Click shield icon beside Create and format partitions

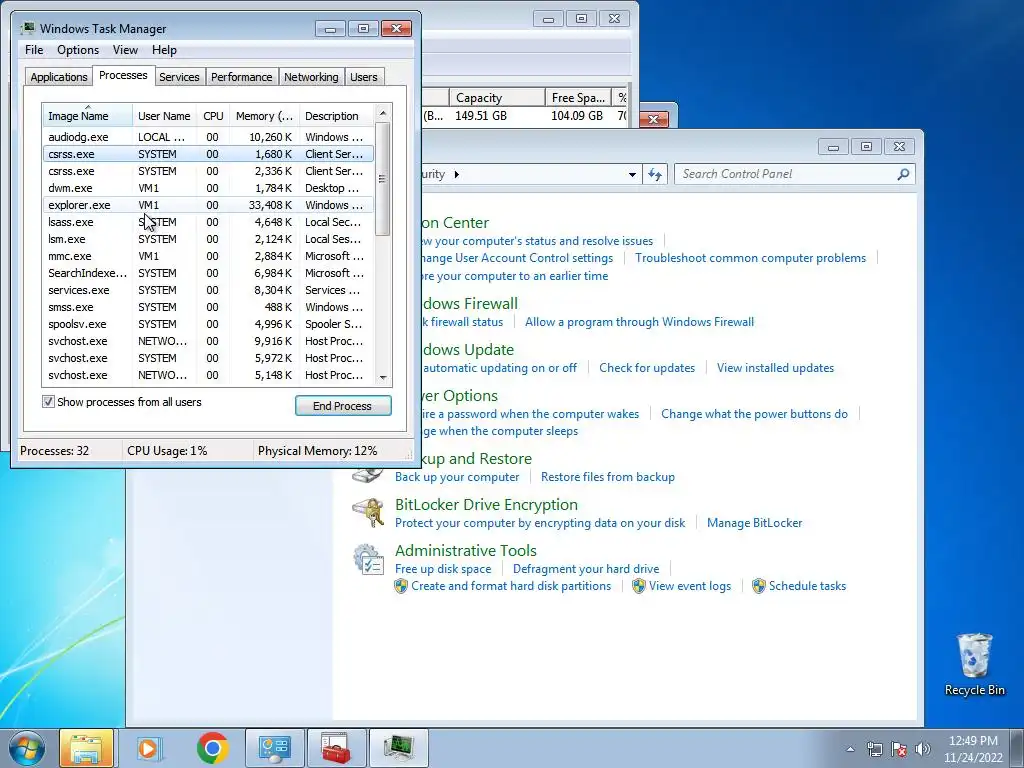[401, 586]
